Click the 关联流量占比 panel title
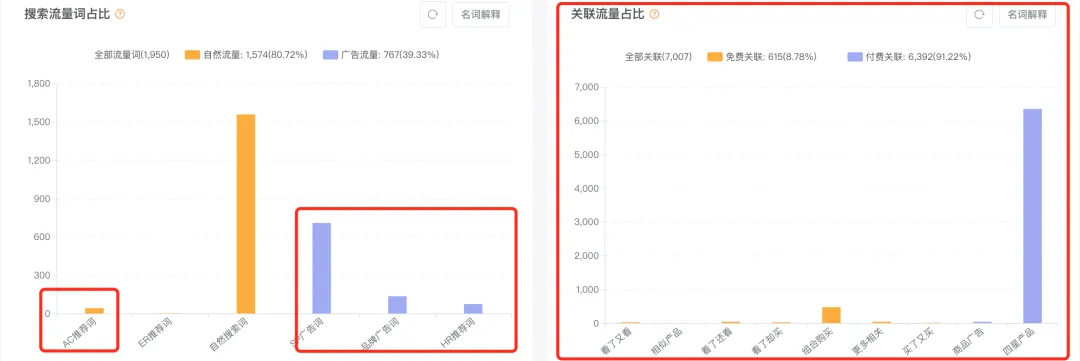1080x361 pixels. pos(608,14)
